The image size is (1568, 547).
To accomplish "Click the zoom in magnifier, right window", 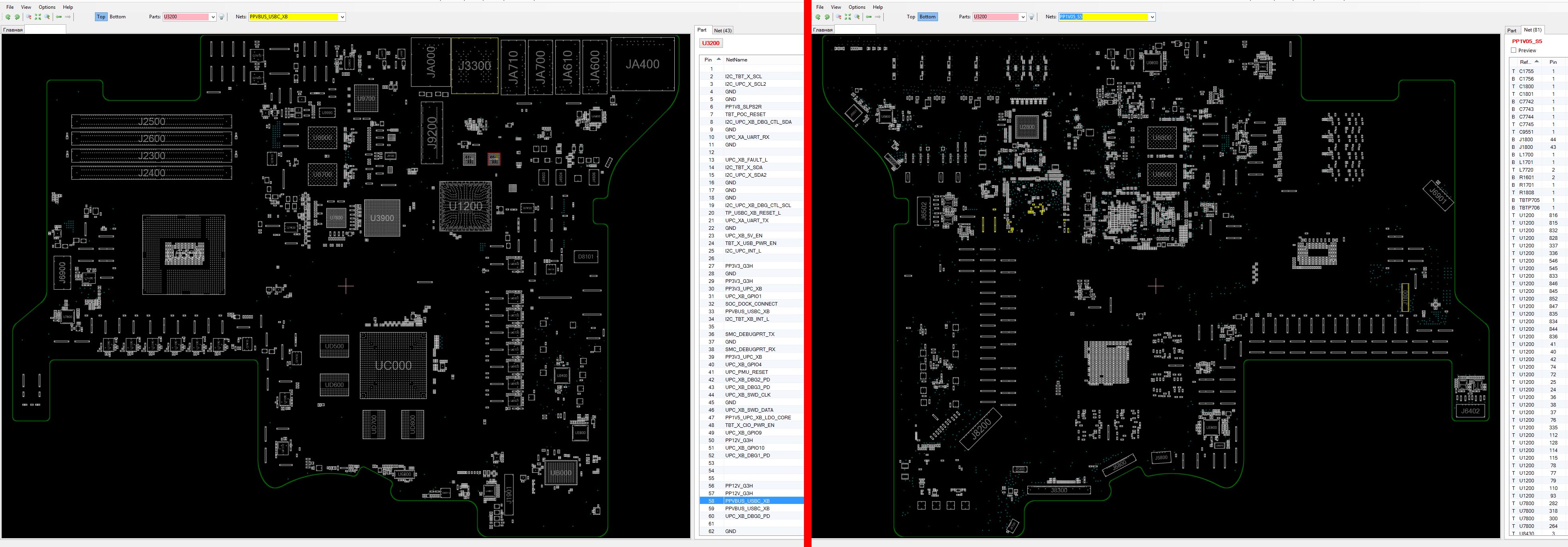I will coord(857,17).
